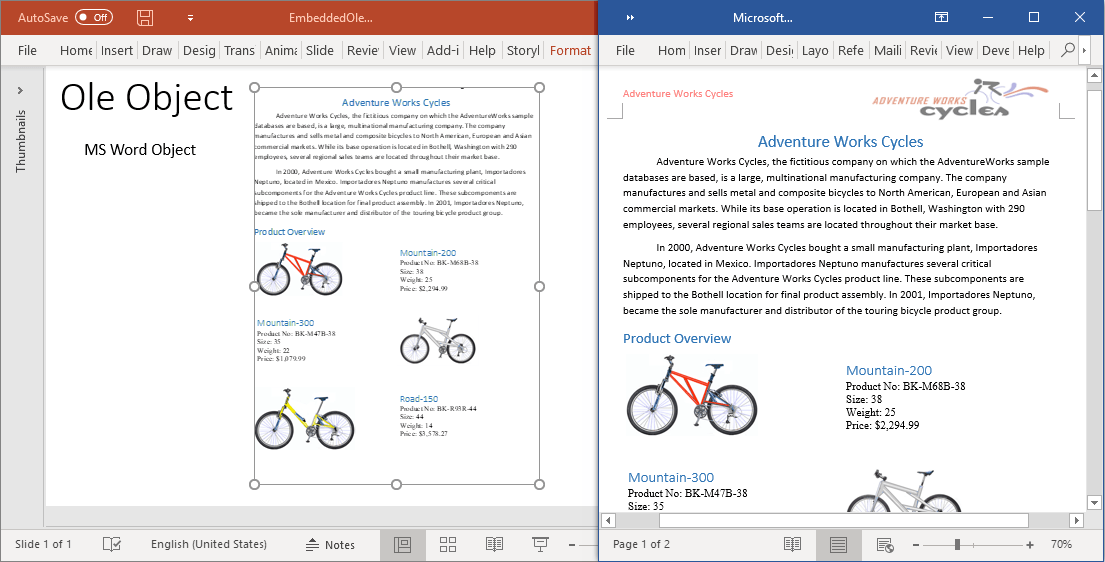Open the Insert tab in Word
The width and height of the screenshot is (1105, 562).
point(707,50)
